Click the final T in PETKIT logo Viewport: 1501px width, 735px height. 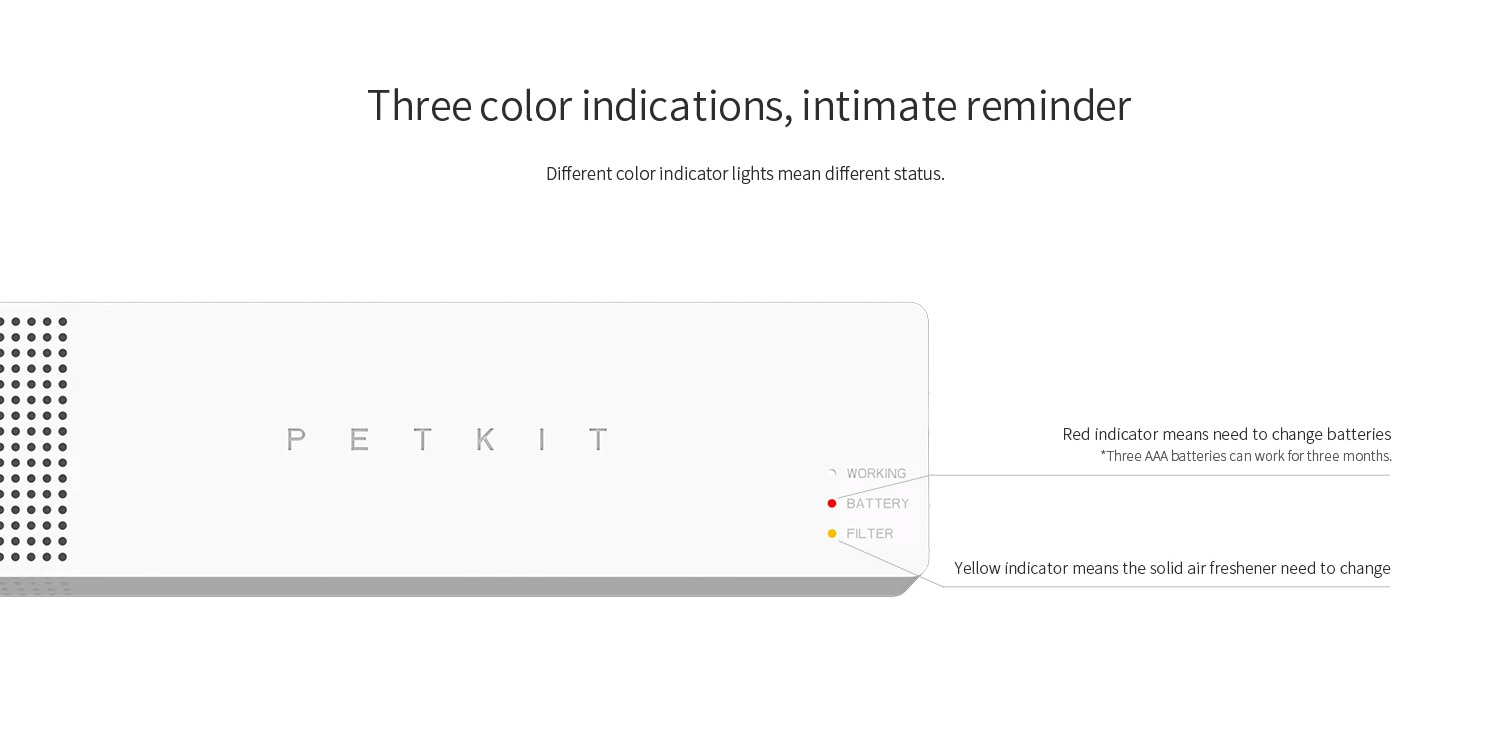pyautogui.click(x=598, y=440)
